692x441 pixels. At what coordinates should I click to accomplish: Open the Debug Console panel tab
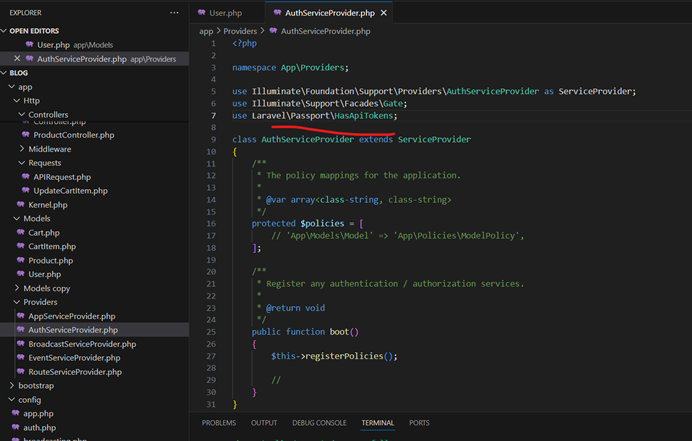click(319, 422)
